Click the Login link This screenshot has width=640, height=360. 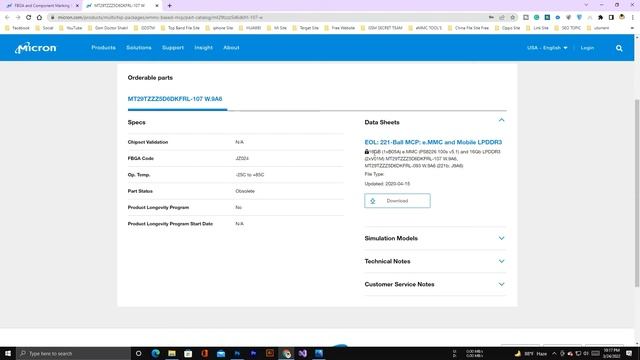(x=587, y=48)
